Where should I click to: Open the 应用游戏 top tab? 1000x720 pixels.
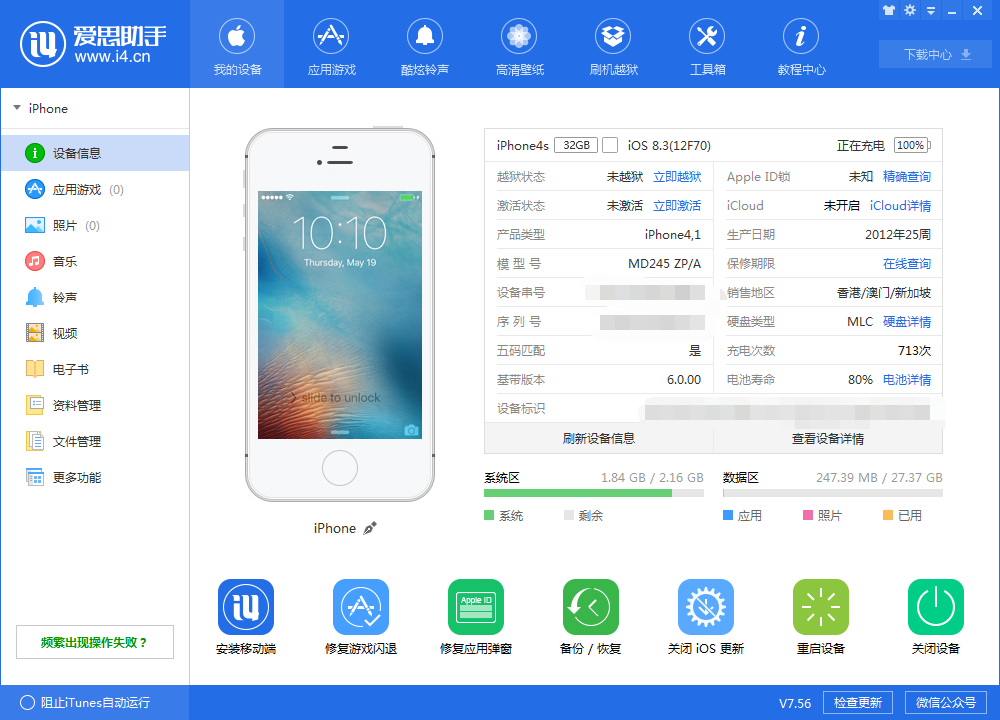click(331, 46)
